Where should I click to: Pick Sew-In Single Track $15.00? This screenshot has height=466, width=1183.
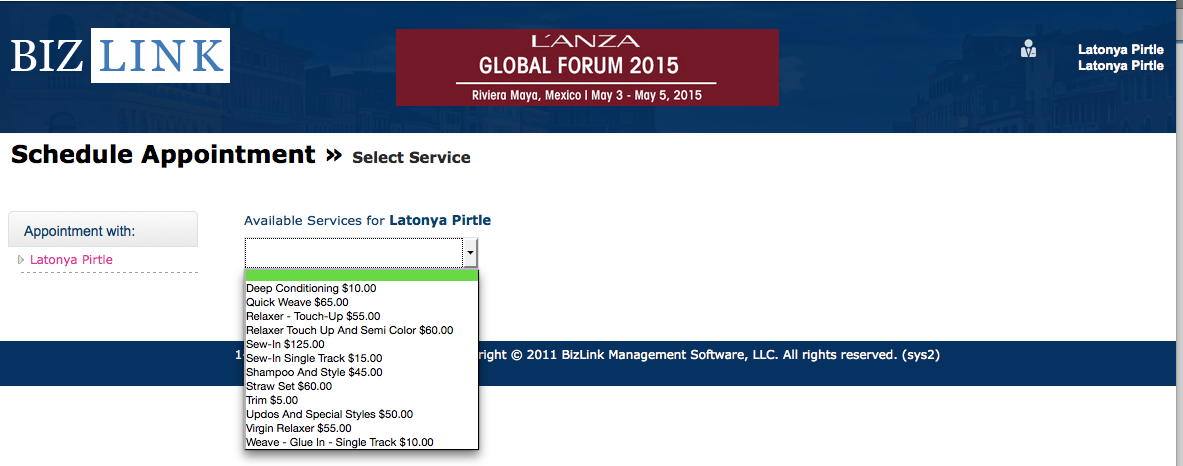point(361,358)
